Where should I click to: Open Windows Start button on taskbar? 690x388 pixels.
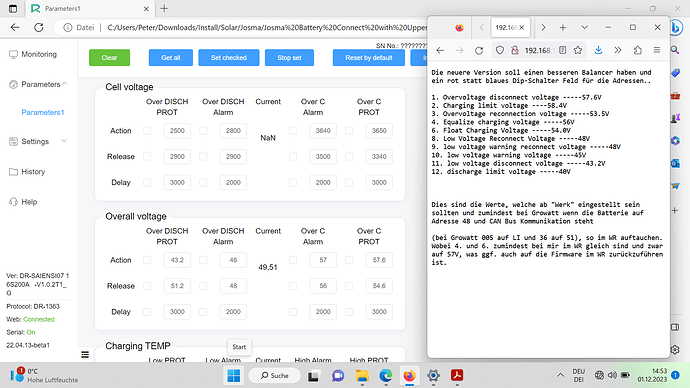coord(234,376)
